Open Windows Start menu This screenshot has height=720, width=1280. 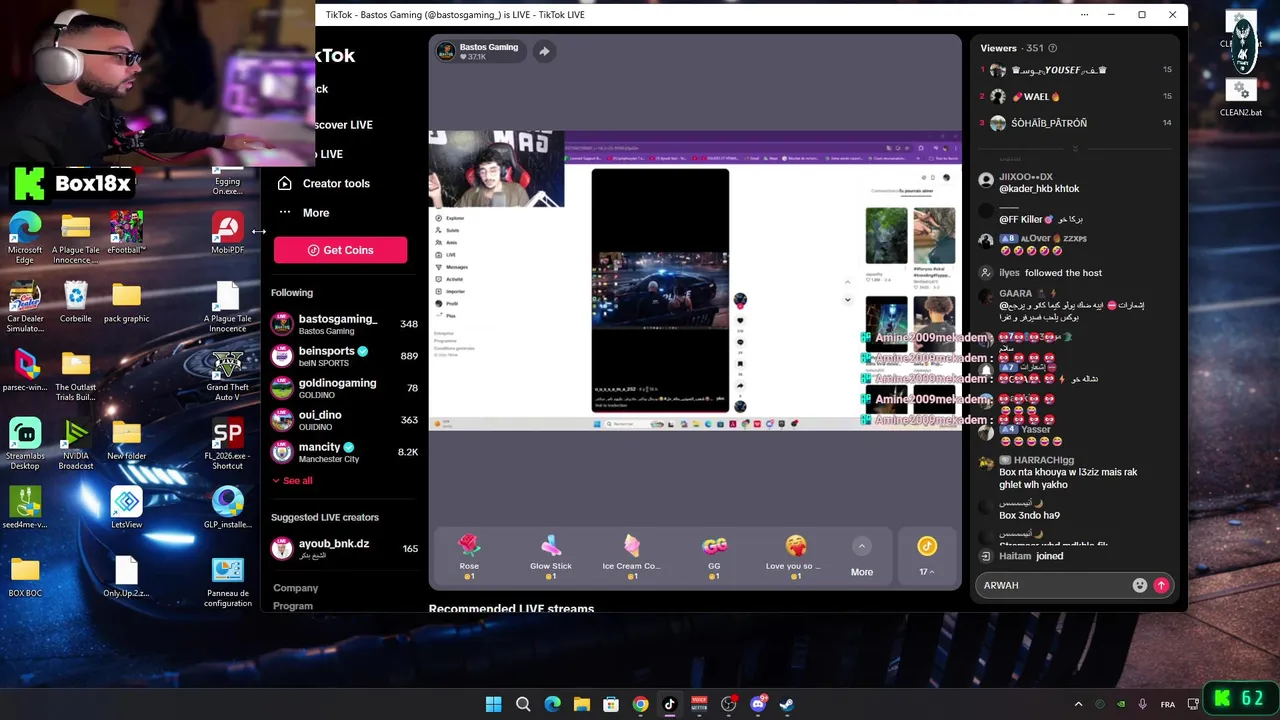[493, 704]
